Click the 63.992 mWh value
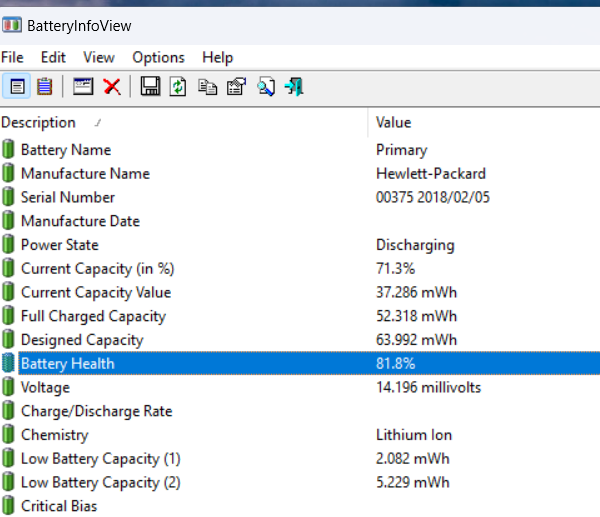 point(416,339)
